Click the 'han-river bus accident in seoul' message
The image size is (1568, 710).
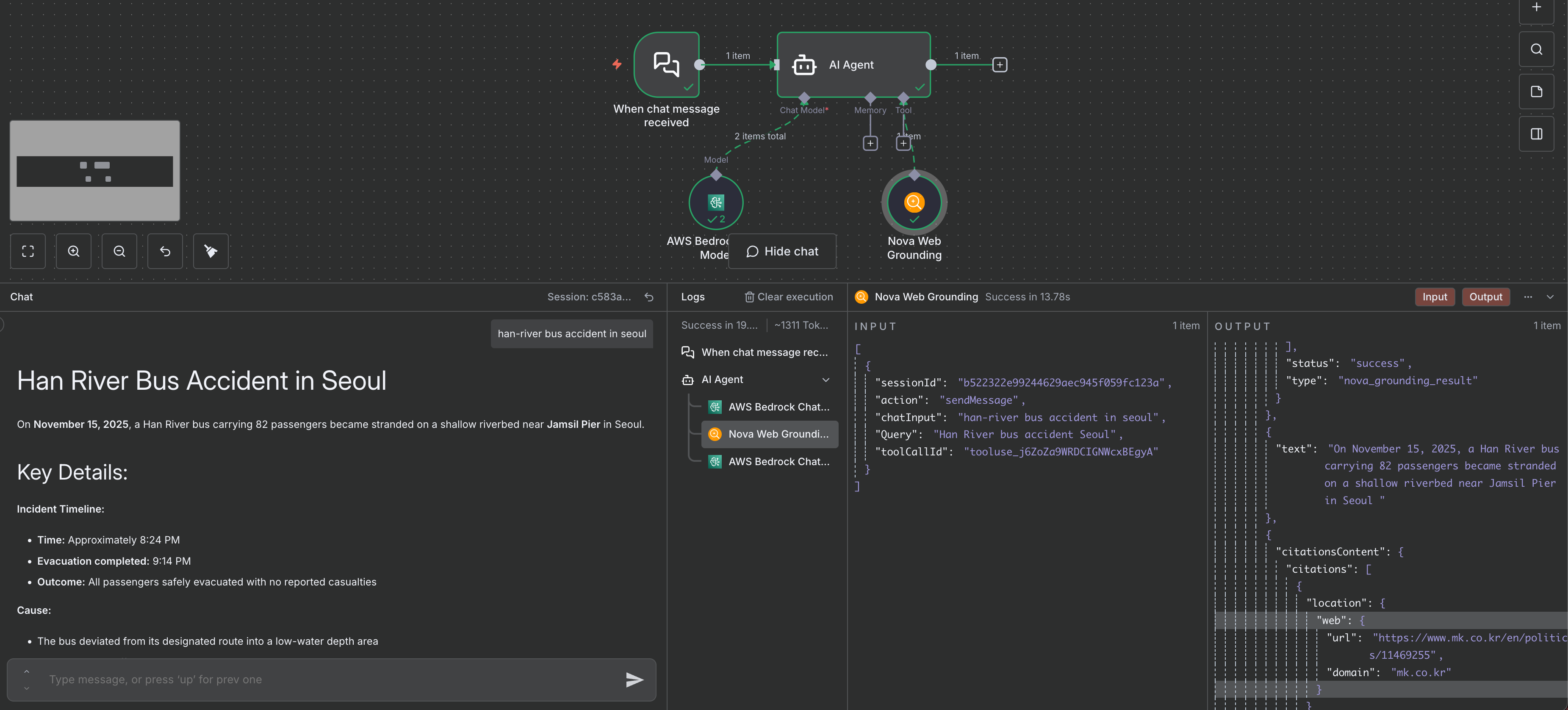571,334
